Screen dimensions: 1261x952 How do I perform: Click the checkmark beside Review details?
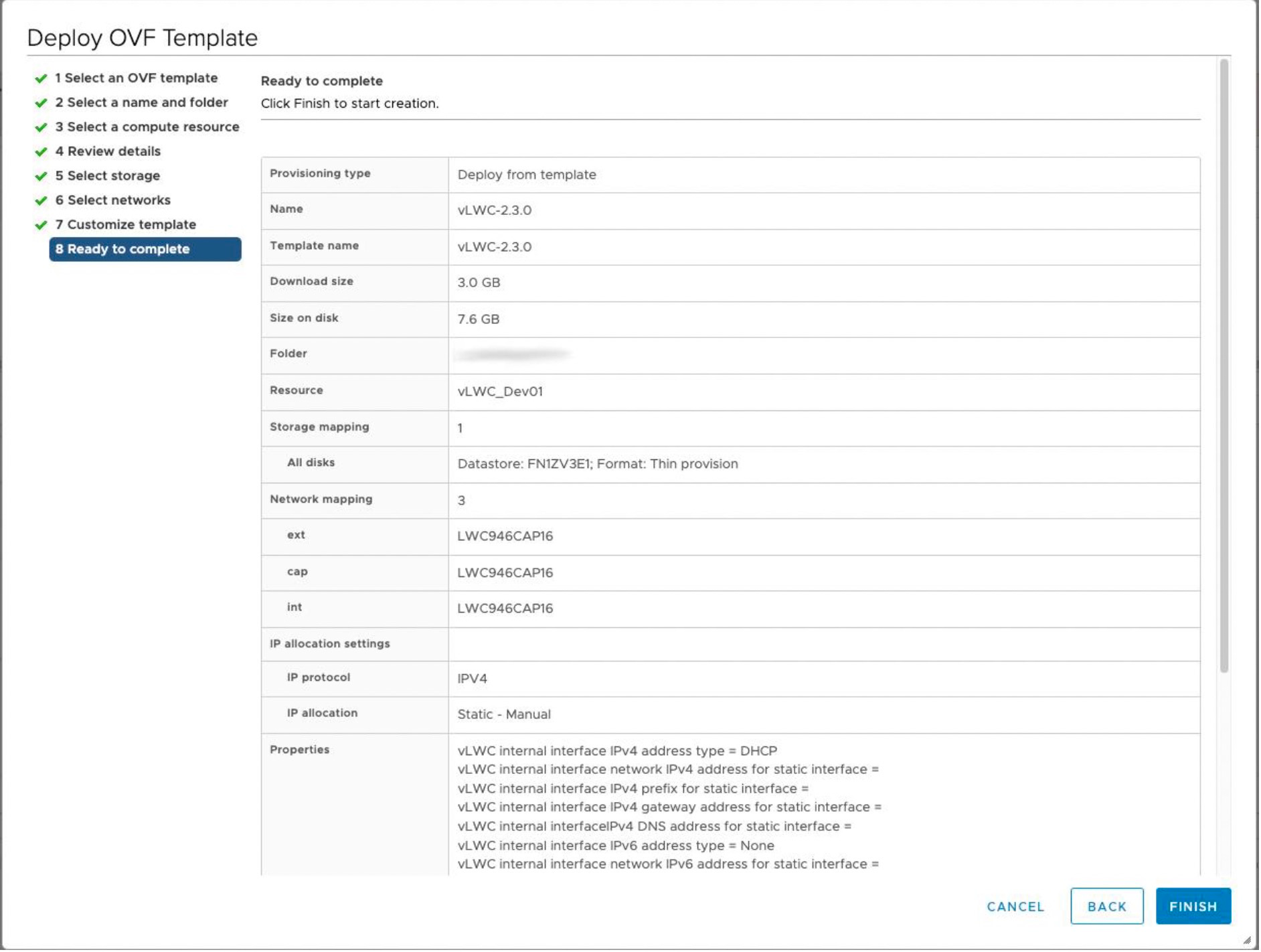39,151
